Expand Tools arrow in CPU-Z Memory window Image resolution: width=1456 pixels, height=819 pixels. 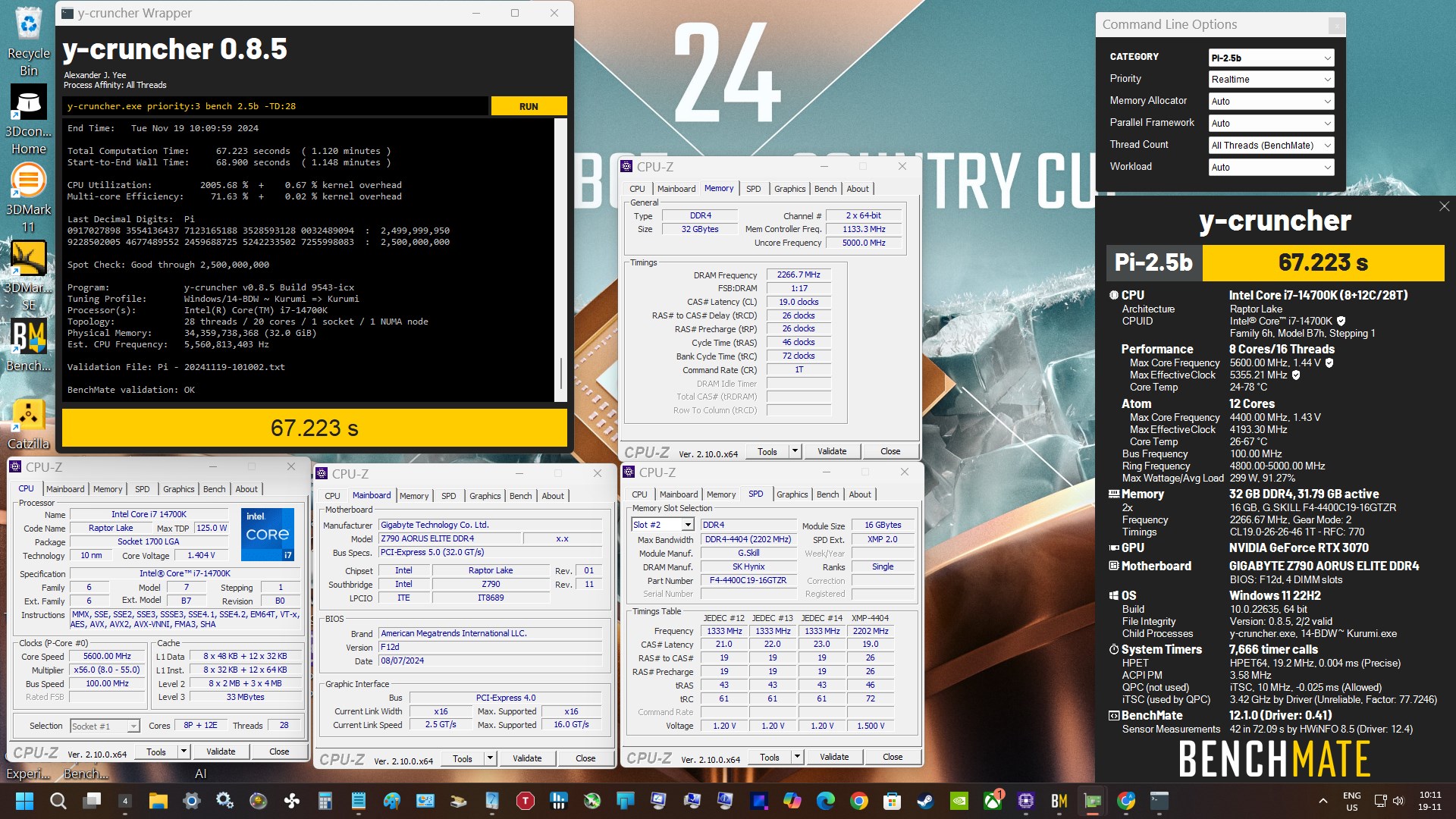pos(795,451)
